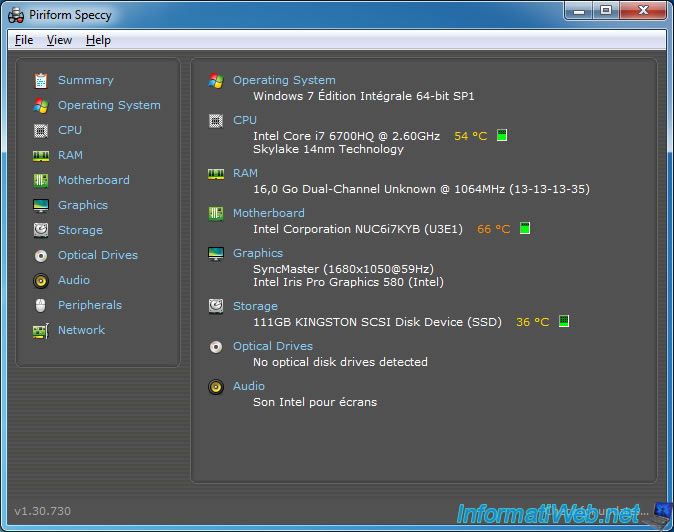Click the Operating System heading in summary
The image size is (674, 532).
[284, 80]
